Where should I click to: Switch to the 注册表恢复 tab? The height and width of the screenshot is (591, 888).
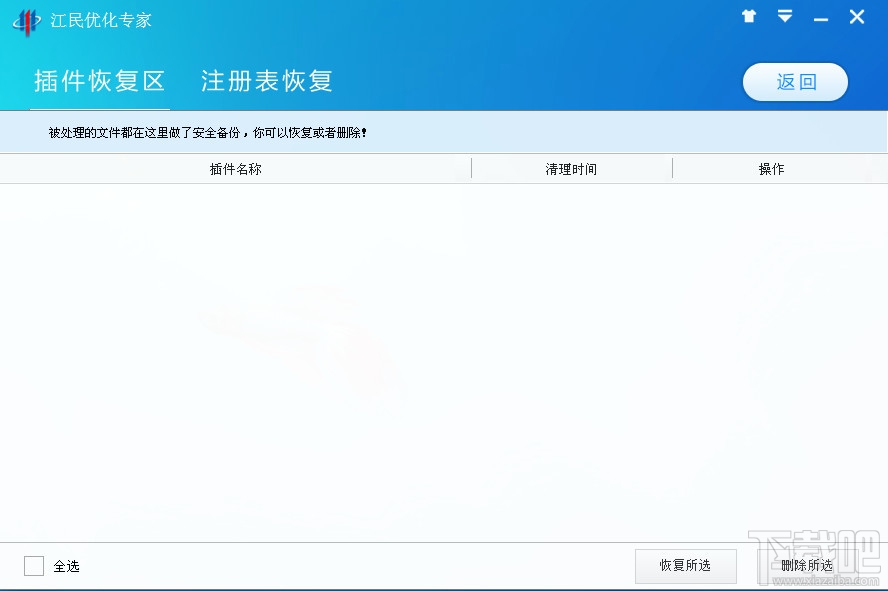266,82
